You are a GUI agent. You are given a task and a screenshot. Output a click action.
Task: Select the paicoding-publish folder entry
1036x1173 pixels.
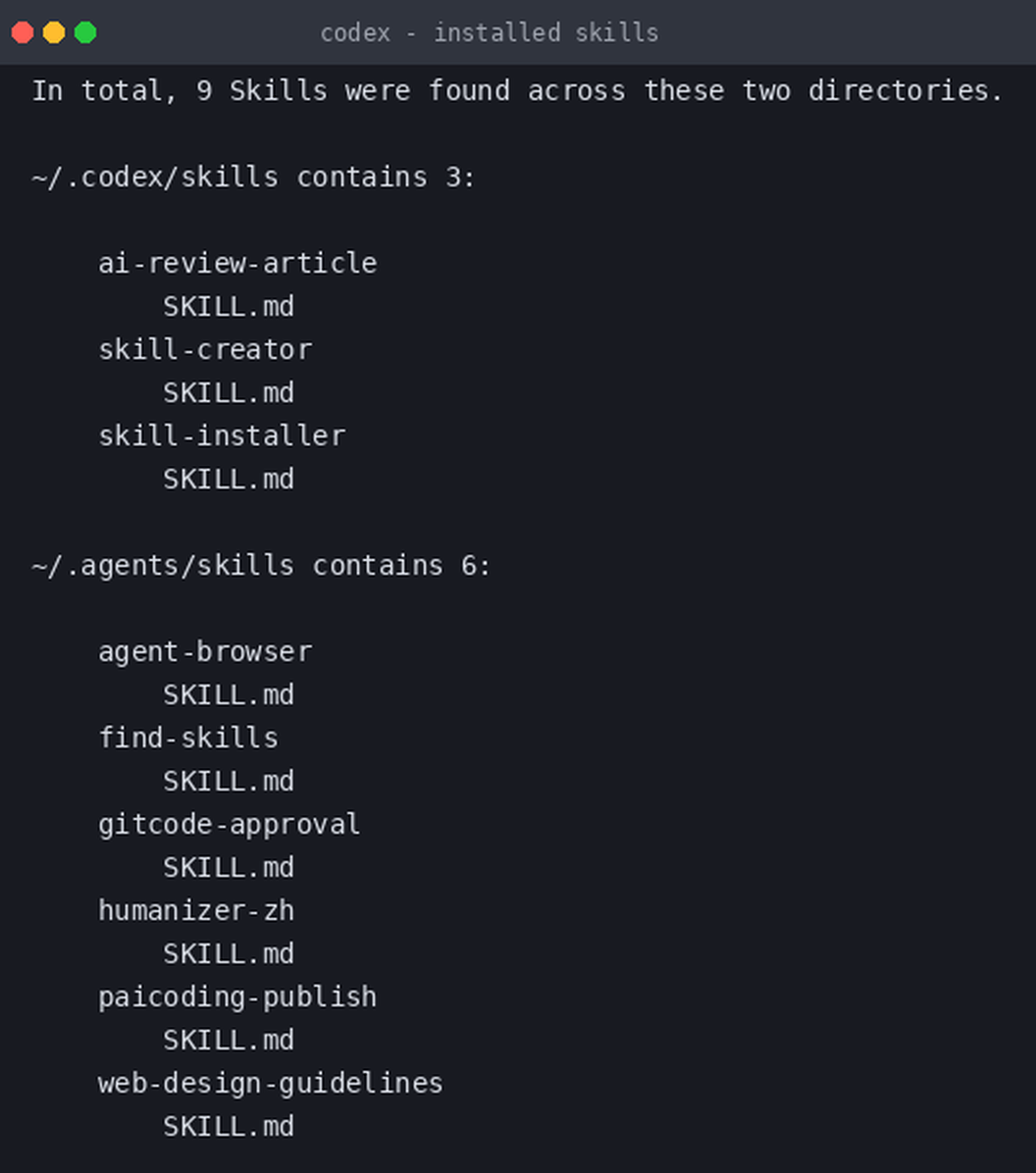pos(237,997)
